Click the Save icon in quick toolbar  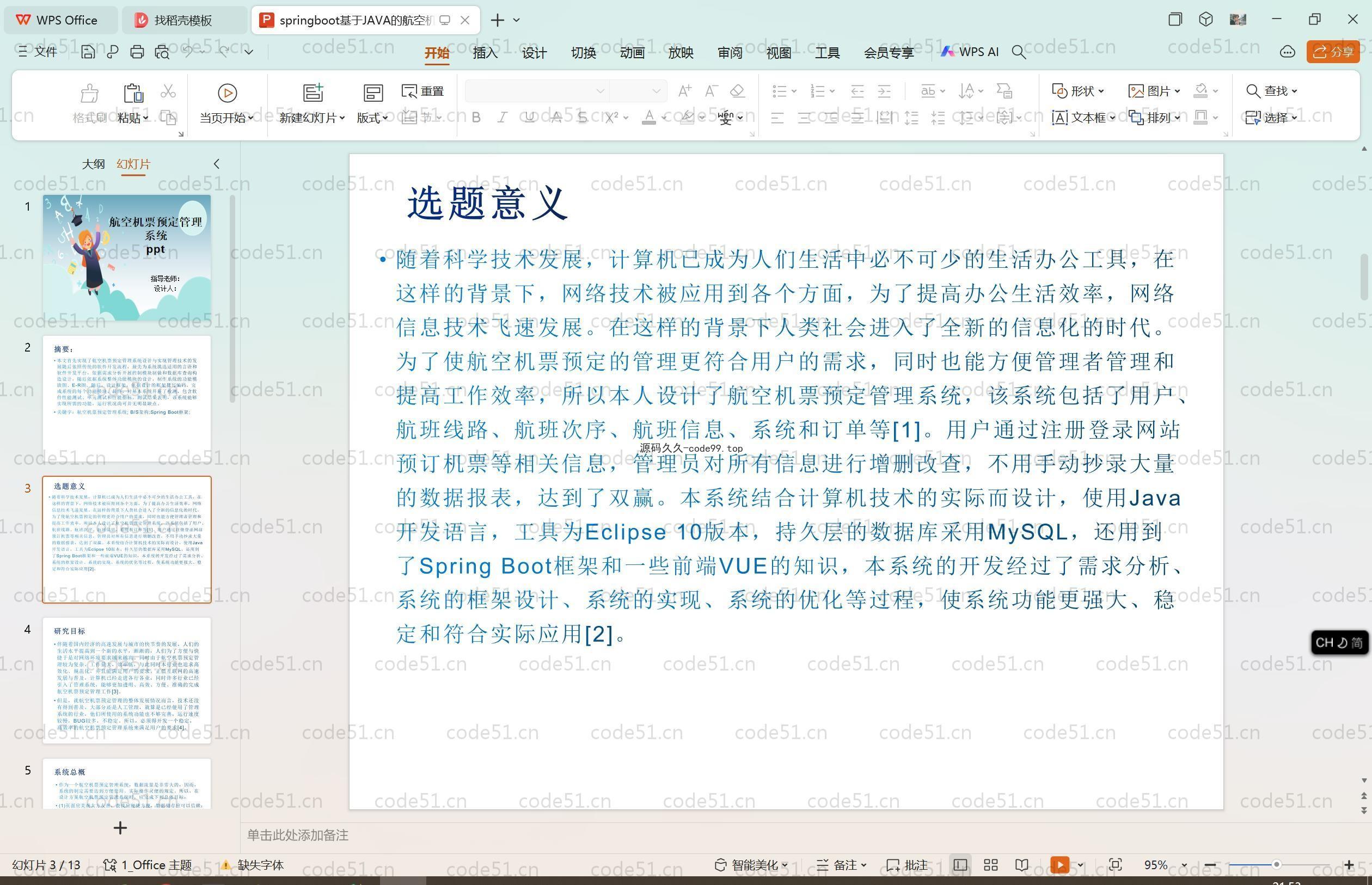coord(88,52)
